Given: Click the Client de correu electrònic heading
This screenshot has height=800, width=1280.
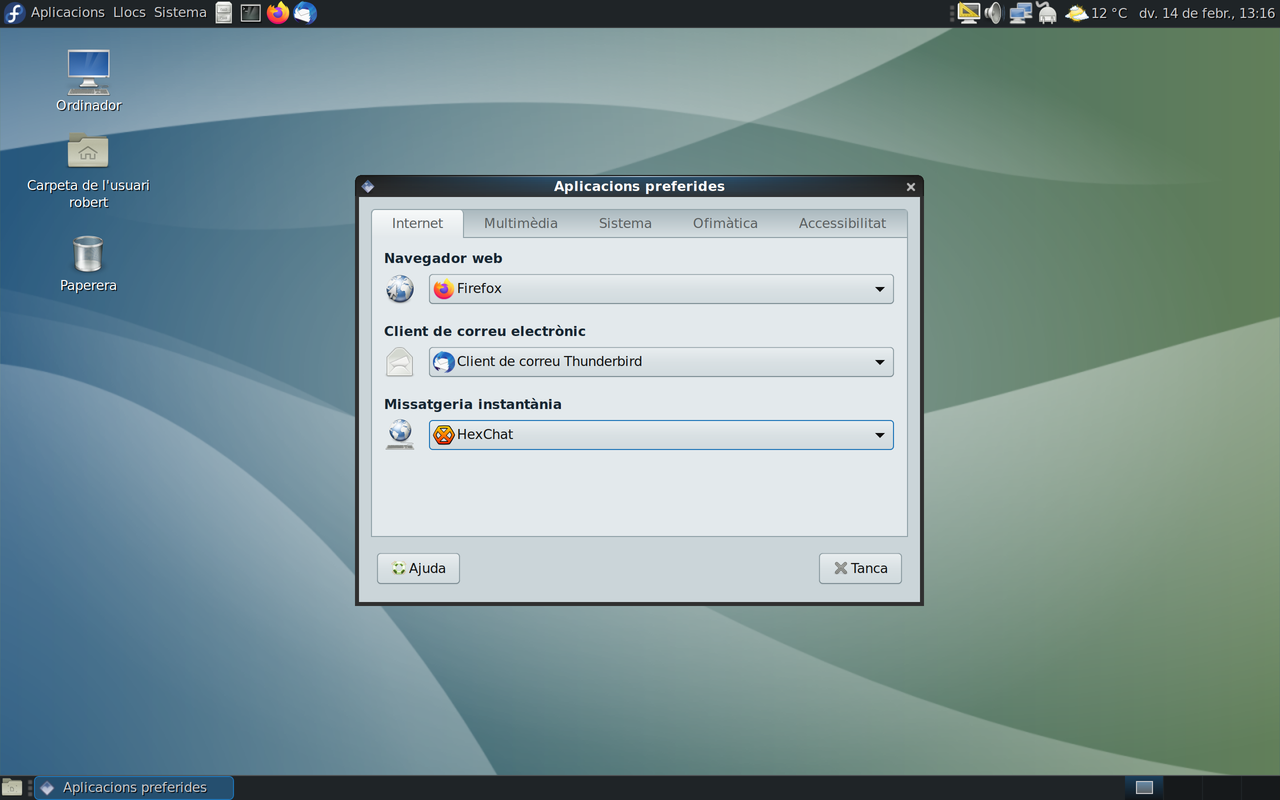Looking at the screenshot, I should tap(485, 331).
